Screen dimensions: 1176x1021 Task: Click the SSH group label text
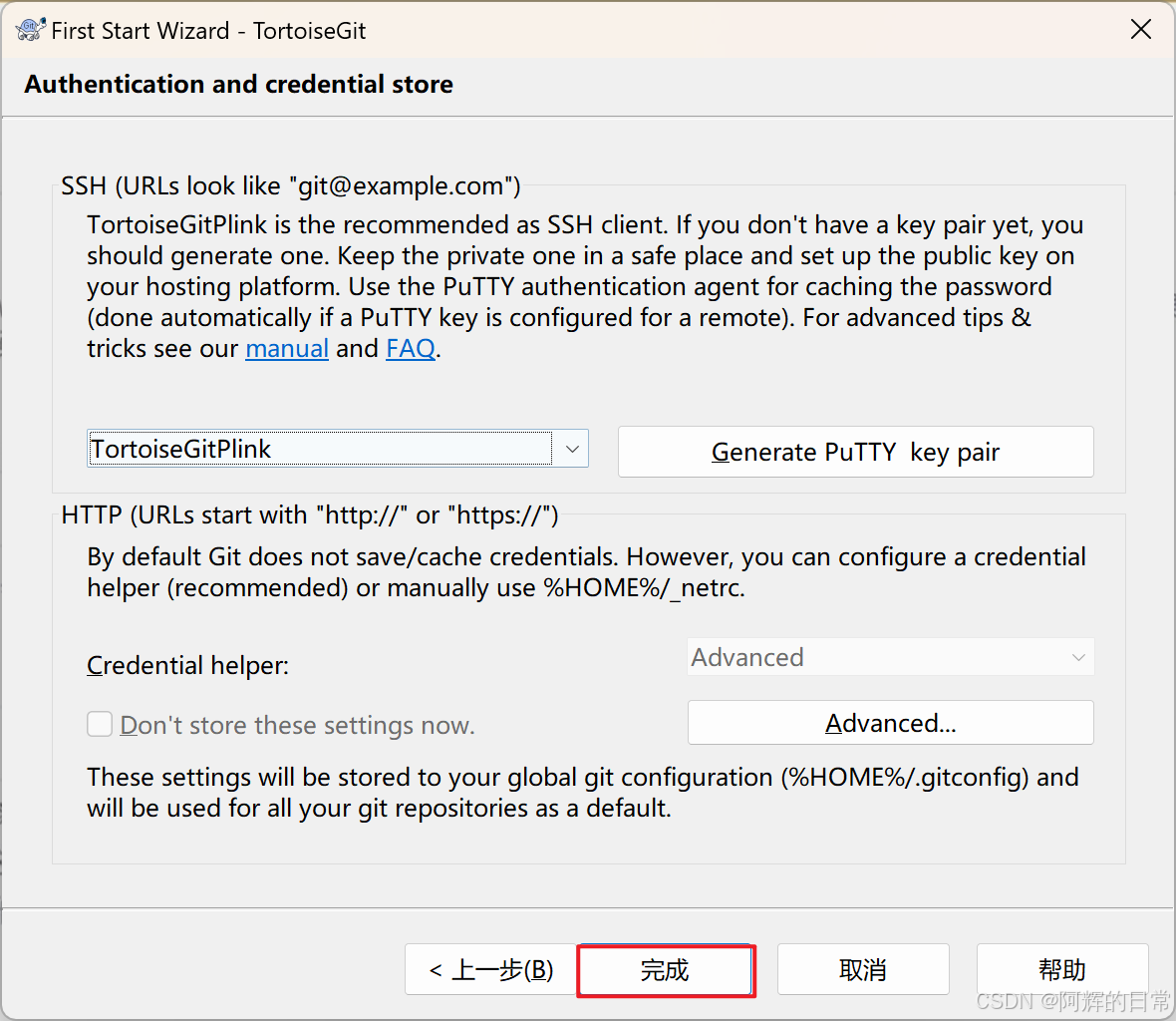290,185
